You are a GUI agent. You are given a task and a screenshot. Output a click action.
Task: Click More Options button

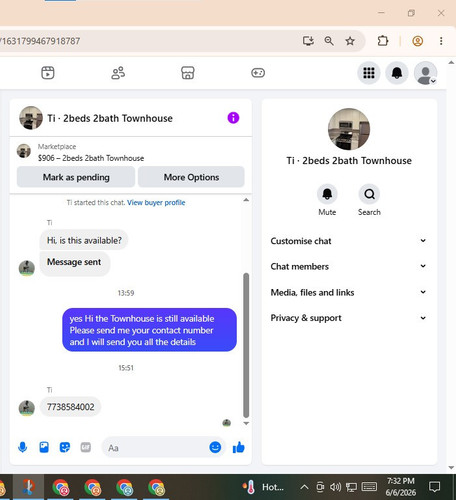pyautogui.click(x=191, y=177)
